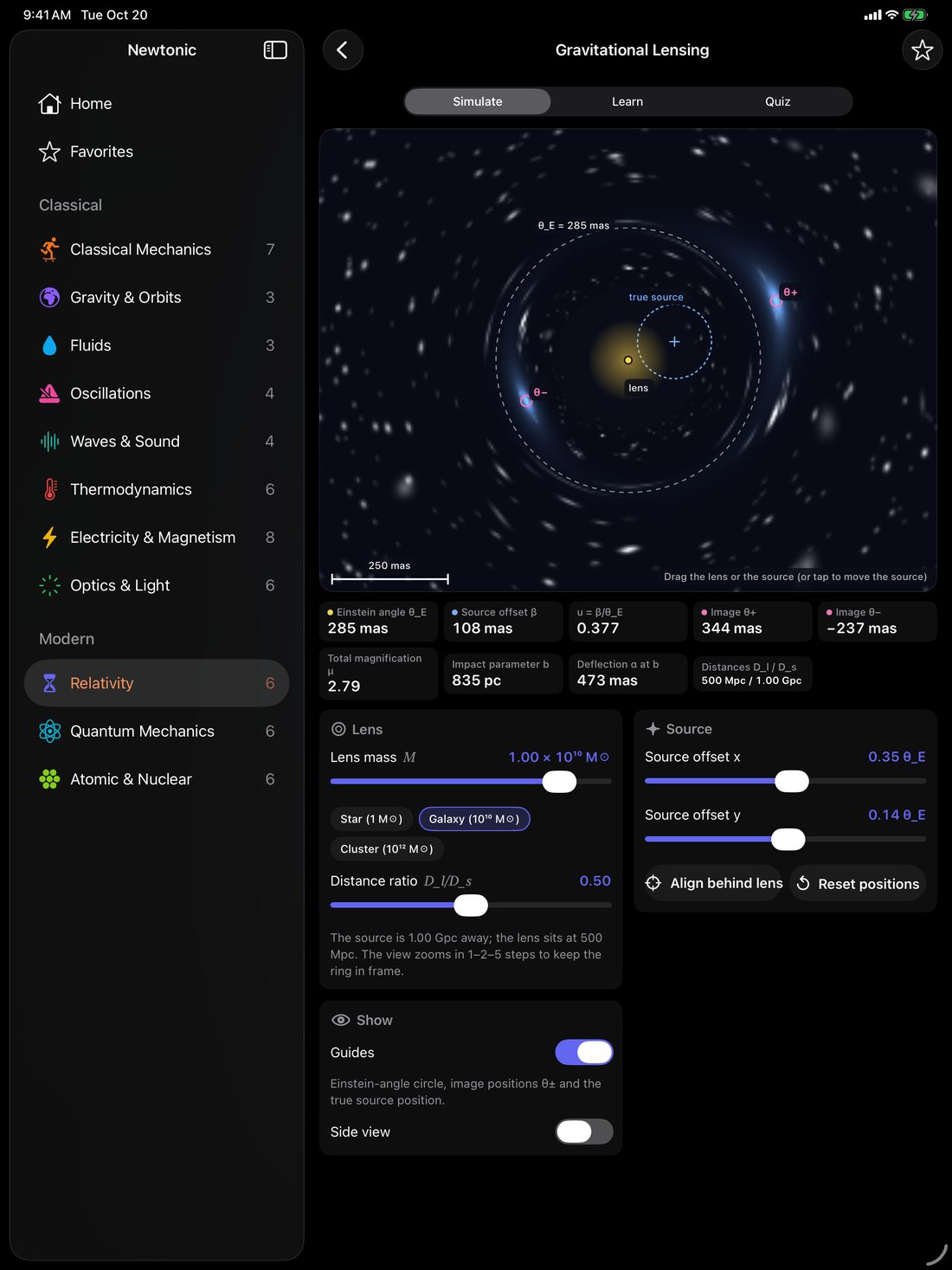Open the Oscillations category row
952x1270 pixels.
tap(157, 393)
